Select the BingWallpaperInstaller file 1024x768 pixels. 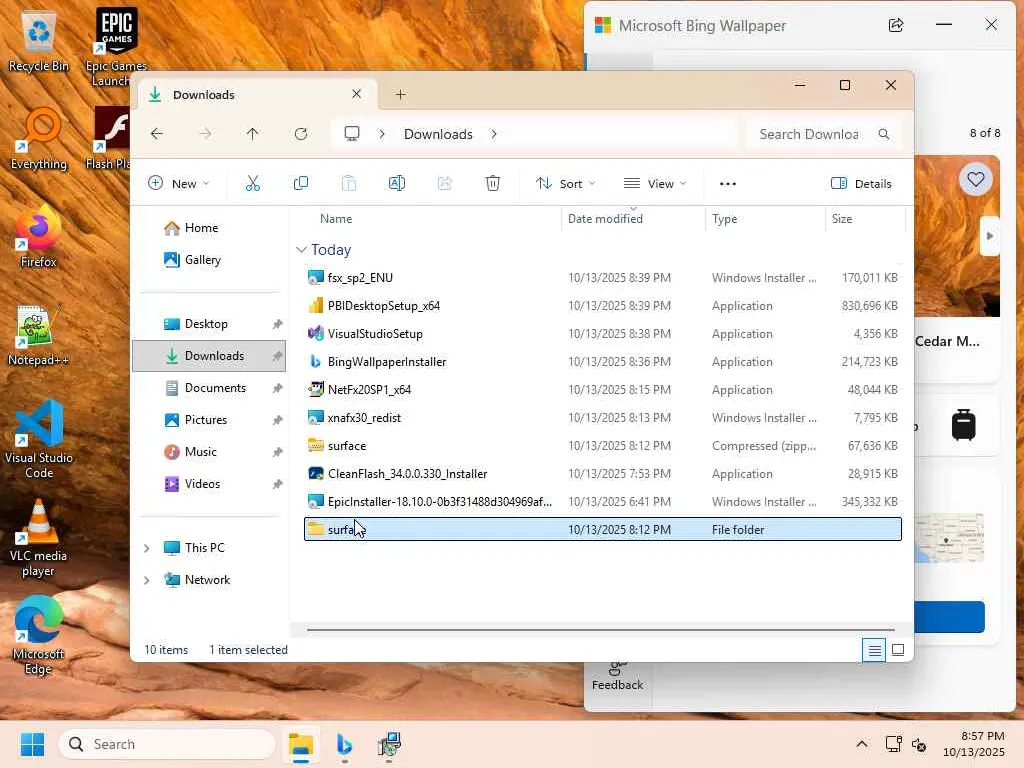click(602, 362)
